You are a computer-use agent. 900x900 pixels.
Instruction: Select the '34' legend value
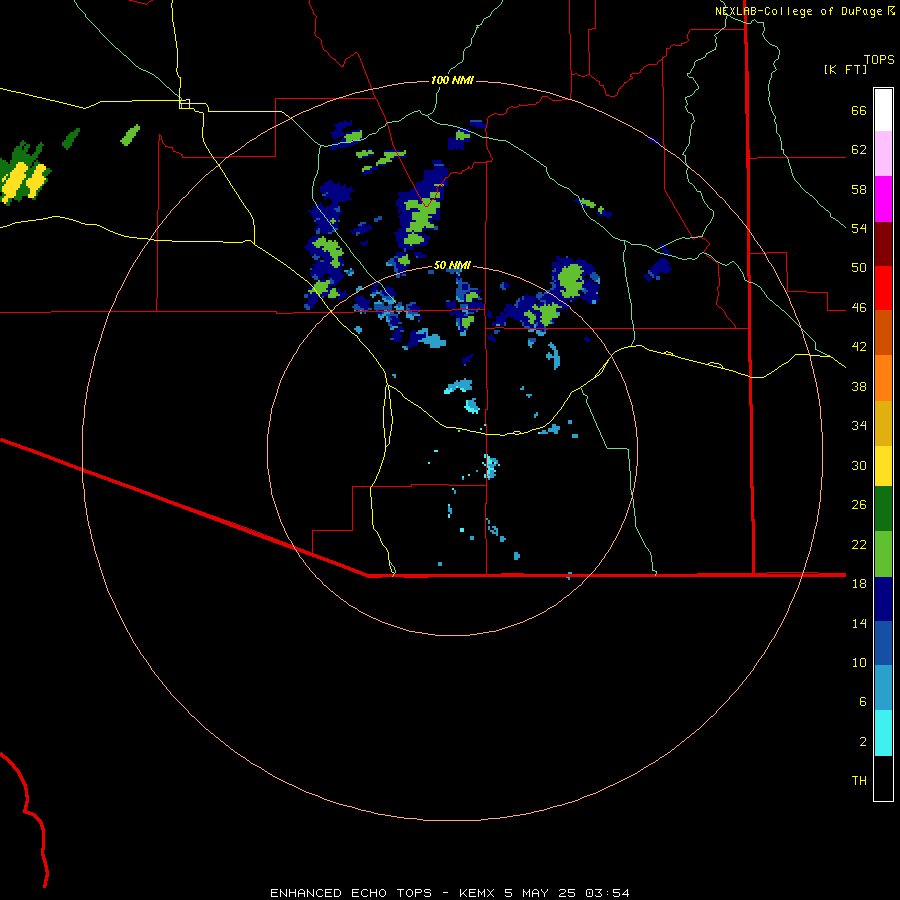859,426
